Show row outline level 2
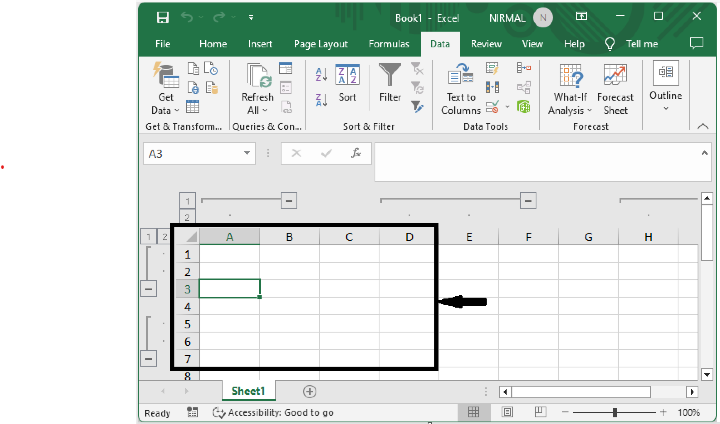The height and width of the screenshot is (424, 720). pyautogui.click(x=164, y=237)
